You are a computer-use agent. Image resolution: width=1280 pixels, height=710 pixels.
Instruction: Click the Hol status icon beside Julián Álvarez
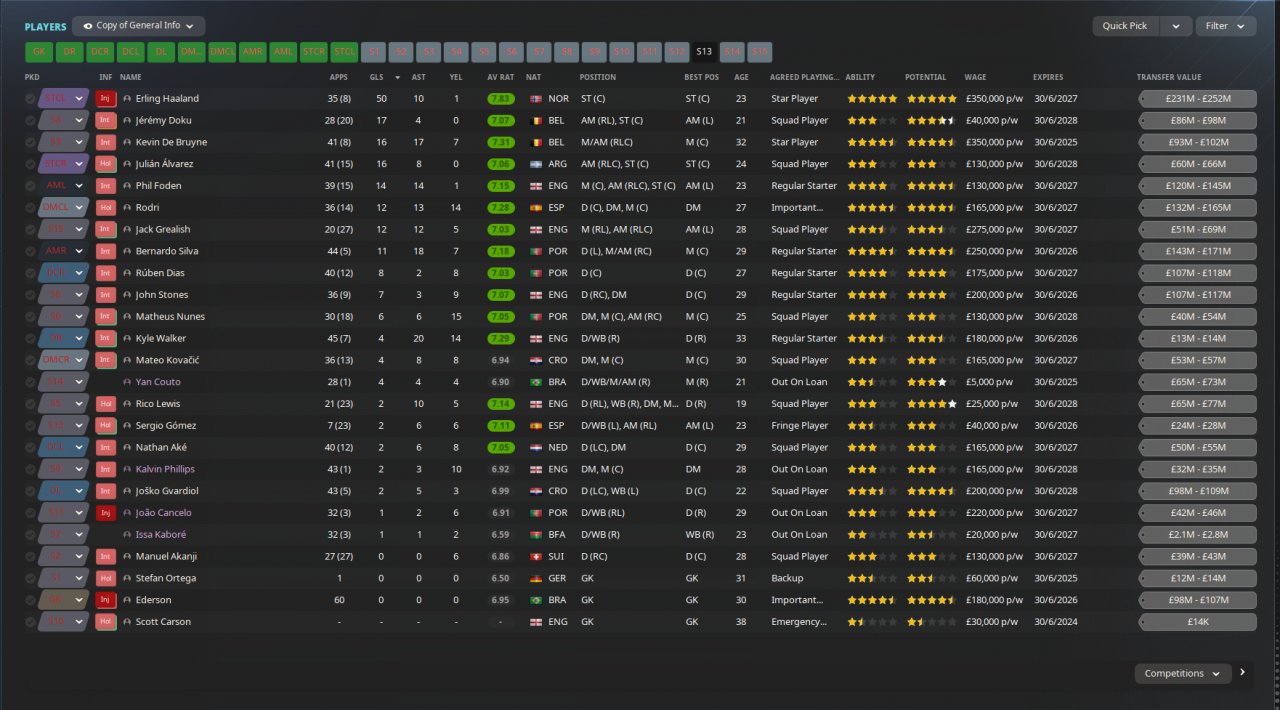point(105,164)
